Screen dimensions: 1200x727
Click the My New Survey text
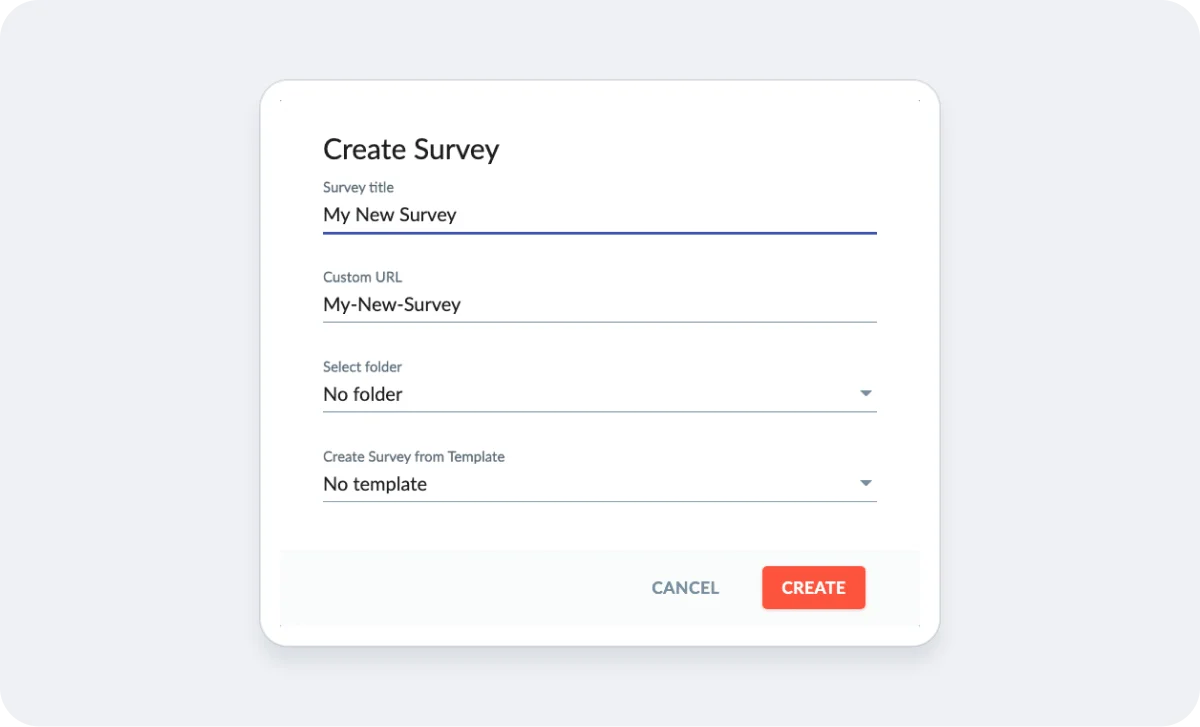pyautogui.click(x=389, y=214)
